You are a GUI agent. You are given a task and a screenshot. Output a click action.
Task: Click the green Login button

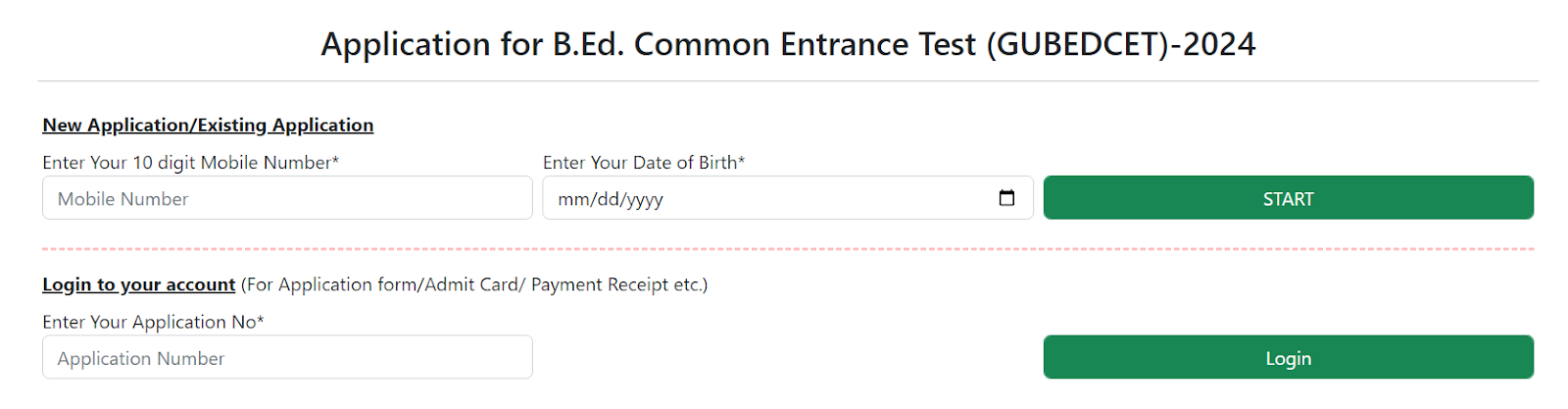(1288, 358)
